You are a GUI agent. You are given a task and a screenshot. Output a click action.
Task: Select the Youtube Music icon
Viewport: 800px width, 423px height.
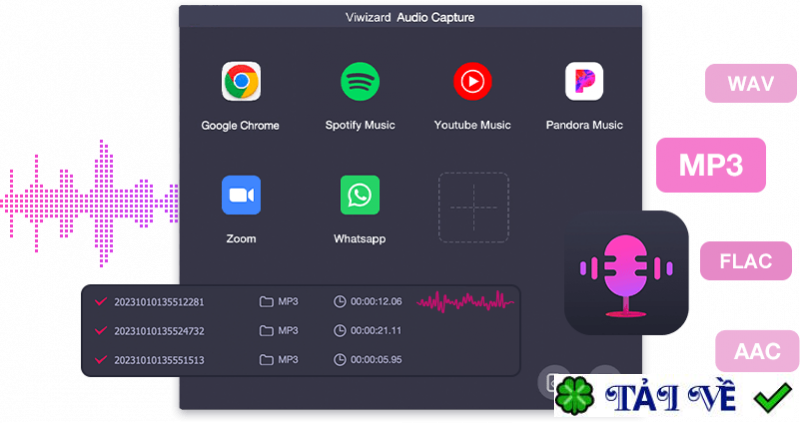pos(472,82)
